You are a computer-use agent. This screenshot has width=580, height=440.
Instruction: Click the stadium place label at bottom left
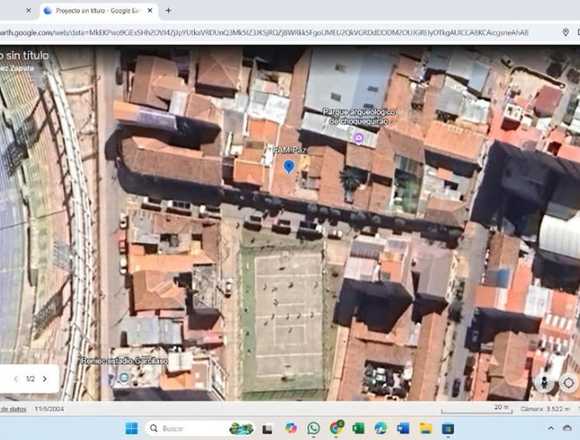point(124,361)
